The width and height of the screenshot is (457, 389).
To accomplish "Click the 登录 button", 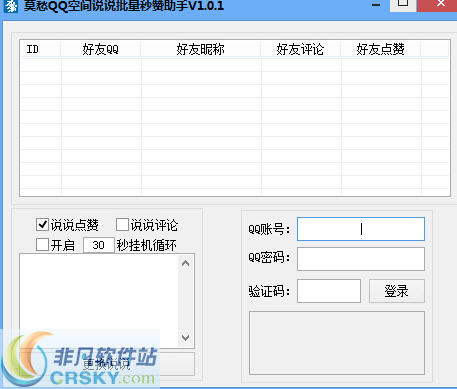I will click(397, 291).
